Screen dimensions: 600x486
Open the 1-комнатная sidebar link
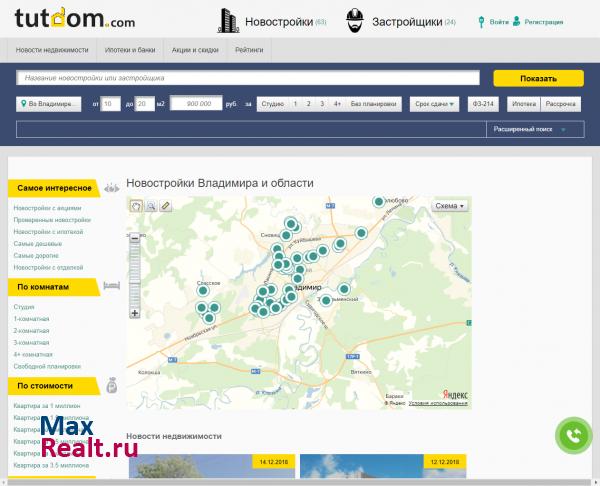tap(31, 319)
